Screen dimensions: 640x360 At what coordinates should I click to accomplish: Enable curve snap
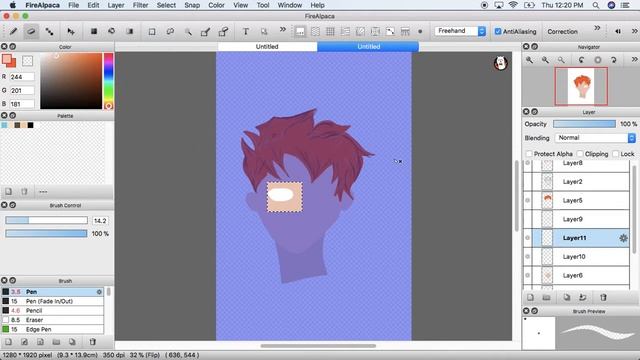[x=390, y=31]
